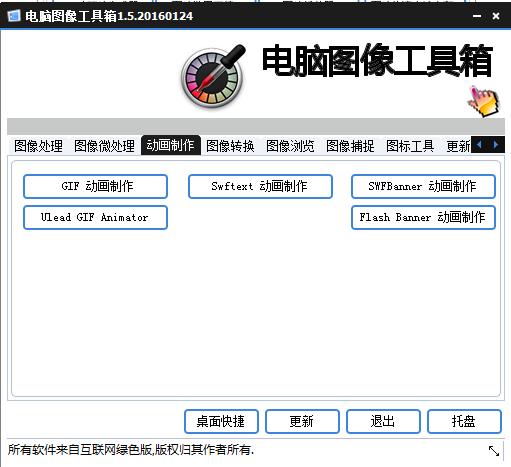Launch Swftext 动画制作
Screen dimensions: 511x467
pos(260,186)
